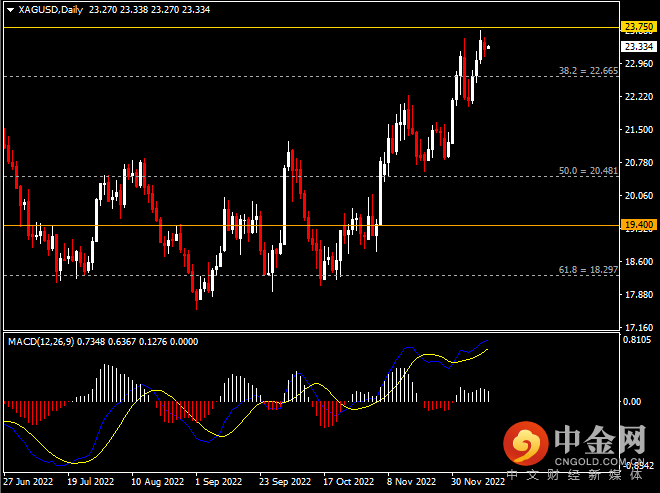Click the 27 Jun 2022 date label

(x=29, y=481)
